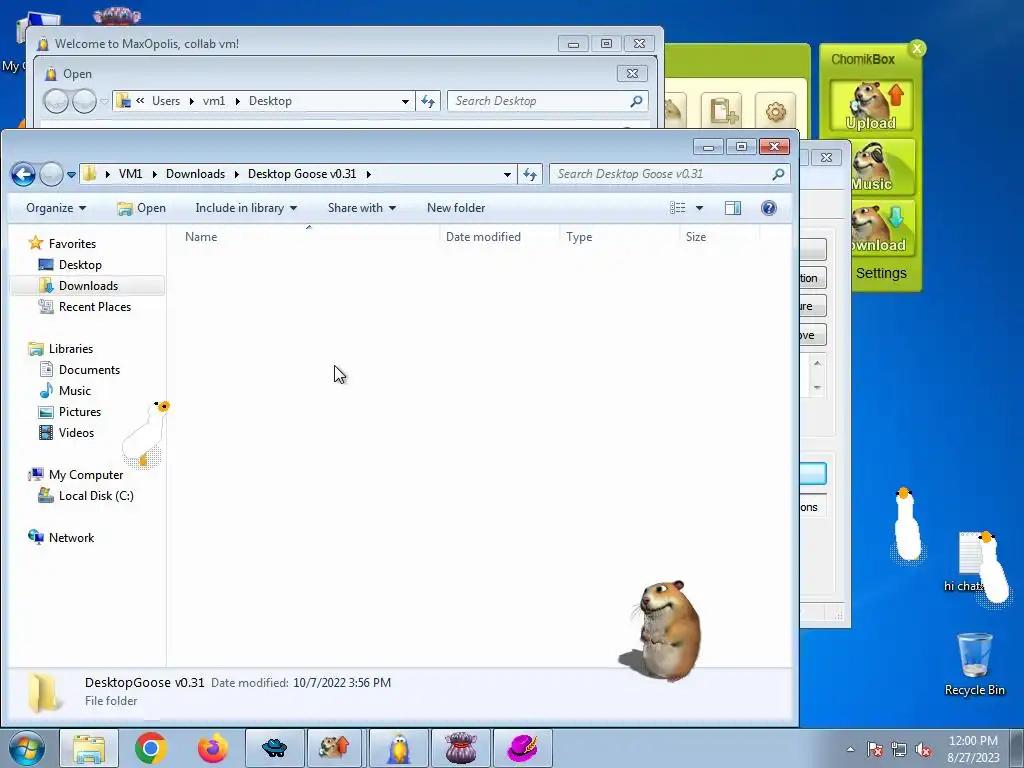The width and height of the screenshot is (1024, 768).
Task: Select the Recycle Bin desktop icon
Action: click(975, 664)
